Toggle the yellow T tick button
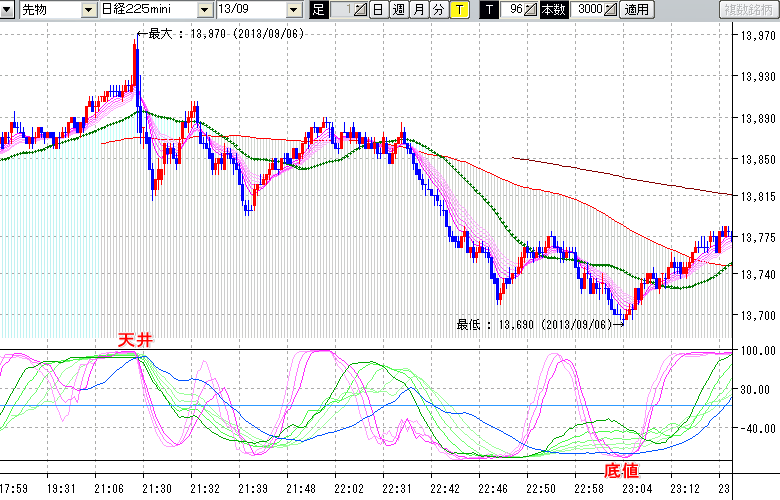 [458, 10]
